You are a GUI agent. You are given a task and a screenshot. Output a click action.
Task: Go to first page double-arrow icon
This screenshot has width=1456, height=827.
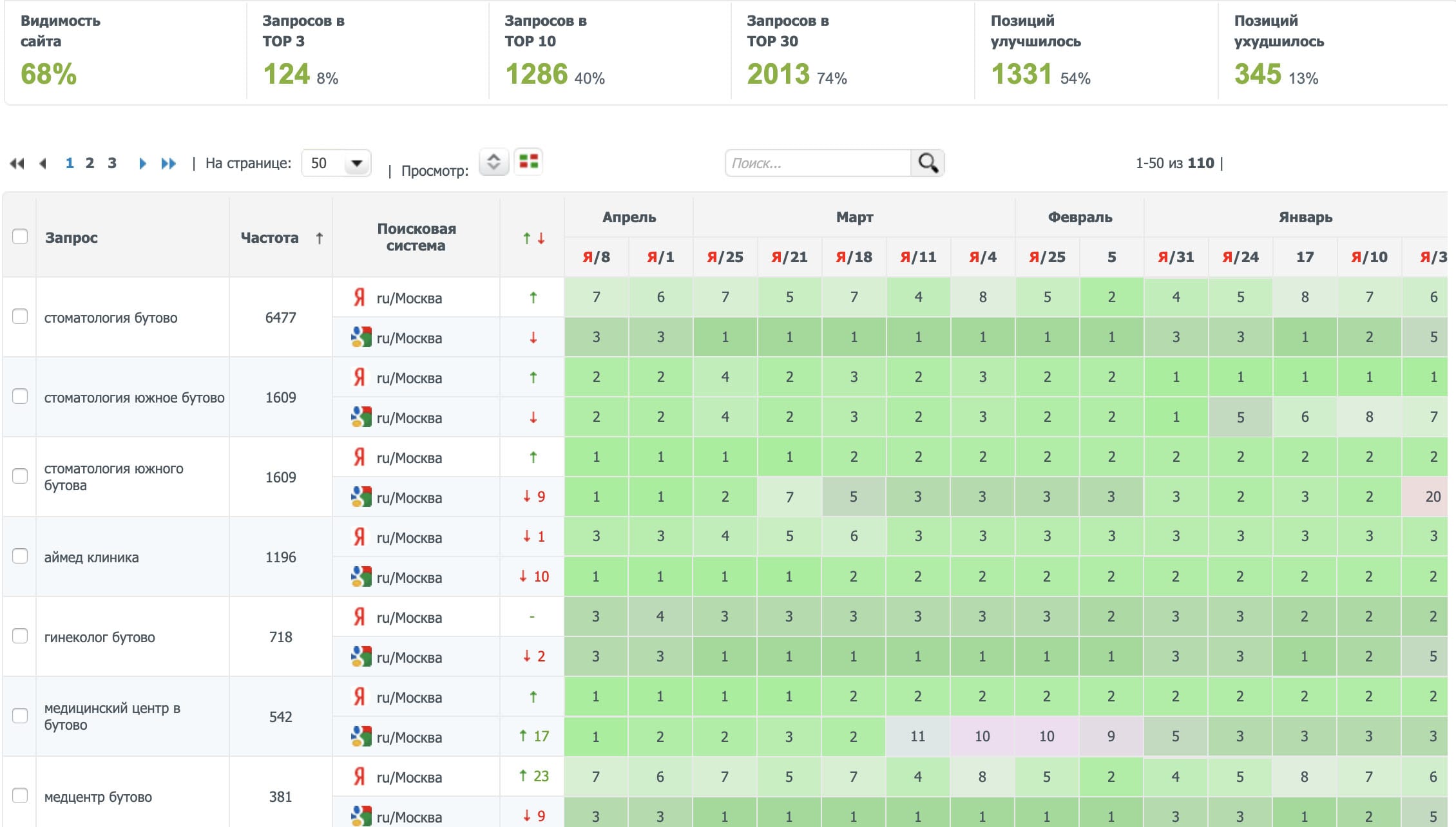(x=17, y=164)
